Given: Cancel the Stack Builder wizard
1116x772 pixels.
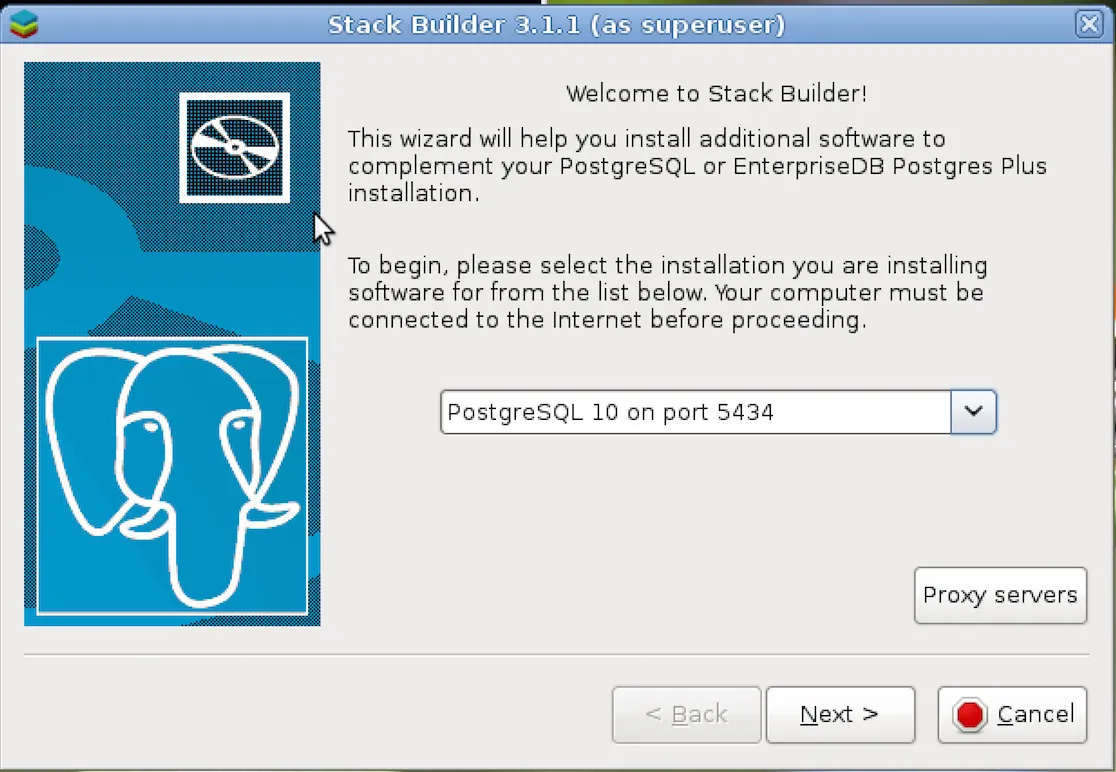Looking at the screenshot, I should 1012,714.
